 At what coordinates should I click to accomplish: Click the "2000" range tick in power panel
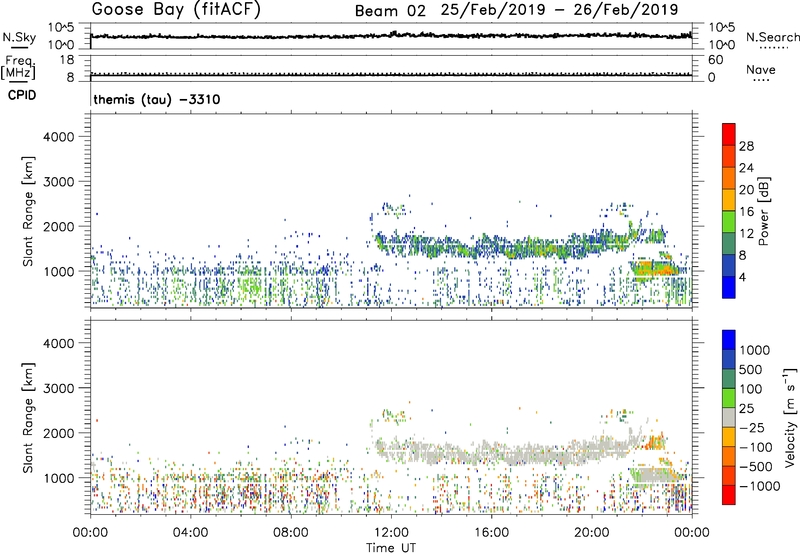coord(58,226)
